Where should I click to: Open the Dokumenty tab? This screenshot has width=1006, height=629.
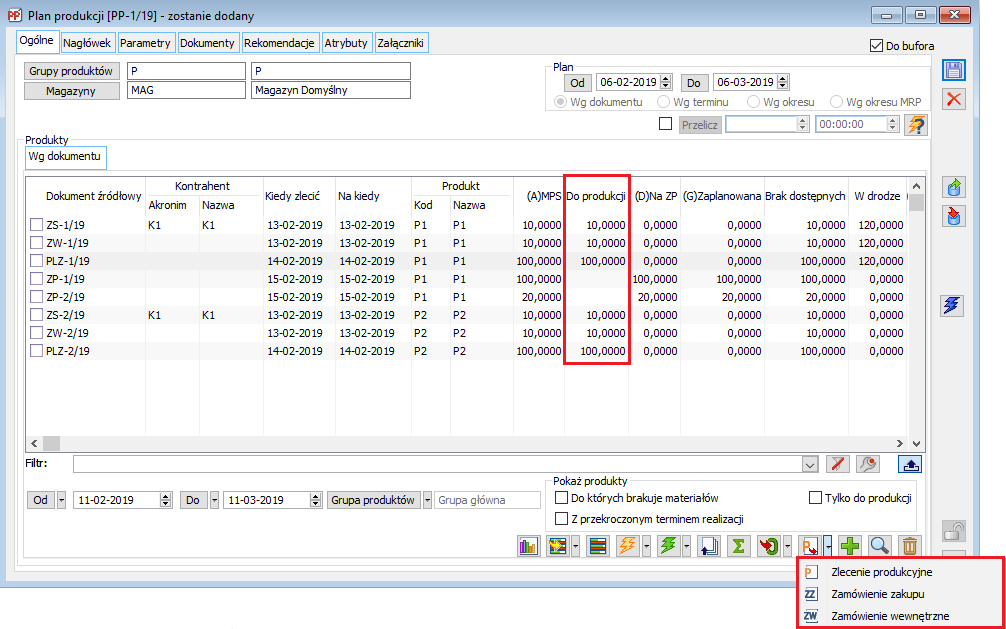[207, 43]
